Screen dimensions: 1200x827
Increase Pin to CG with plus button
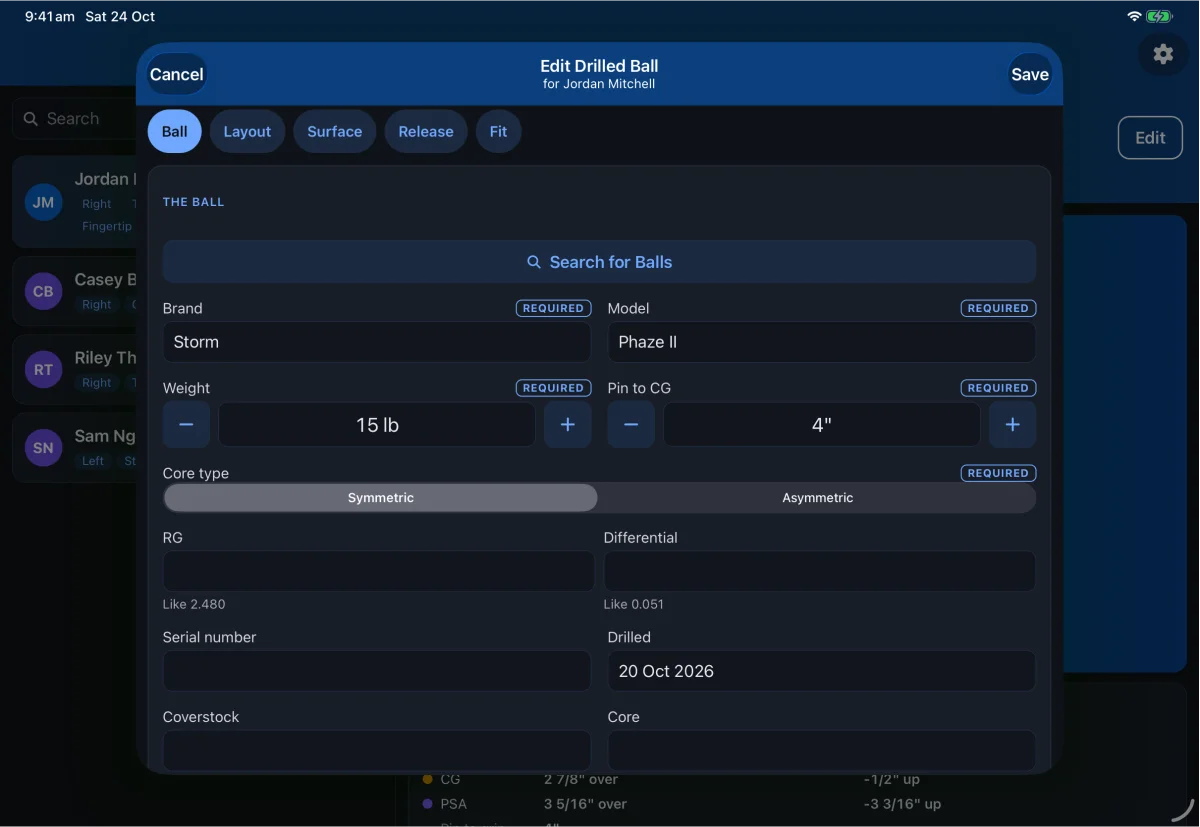[x=1012, y=425]
